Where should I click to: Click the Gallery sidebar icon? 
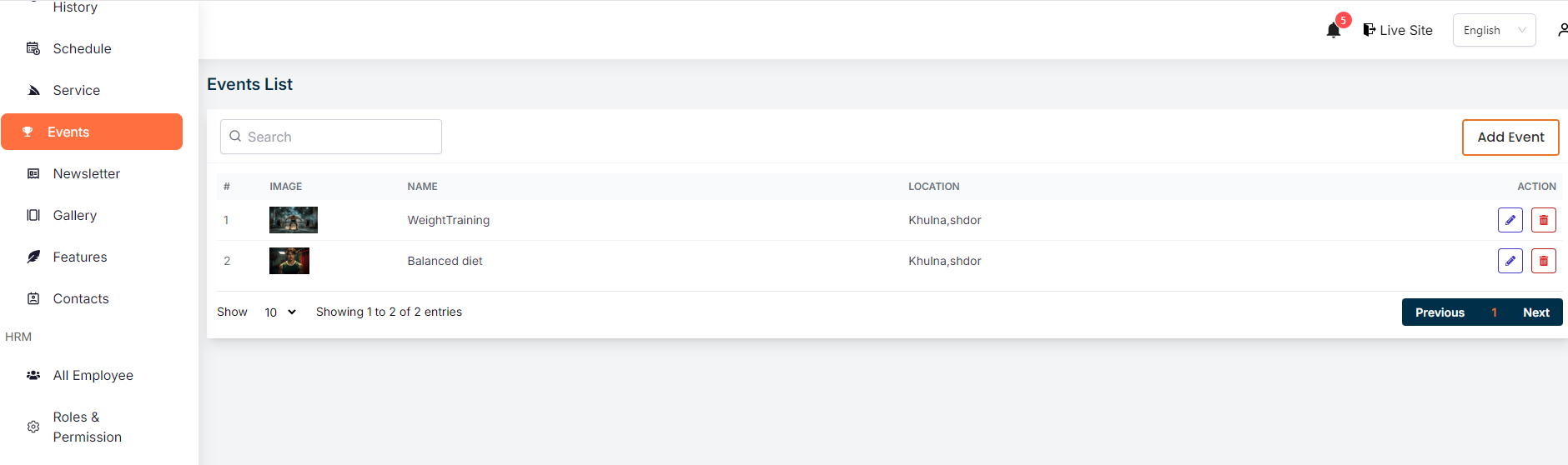33,215
